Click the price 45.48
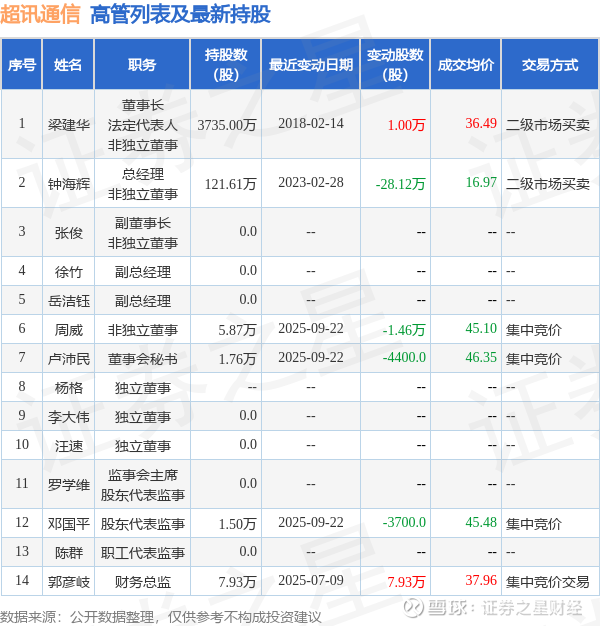Image resolution: width=600 pixels, height=626 pixels. [481, 522]
